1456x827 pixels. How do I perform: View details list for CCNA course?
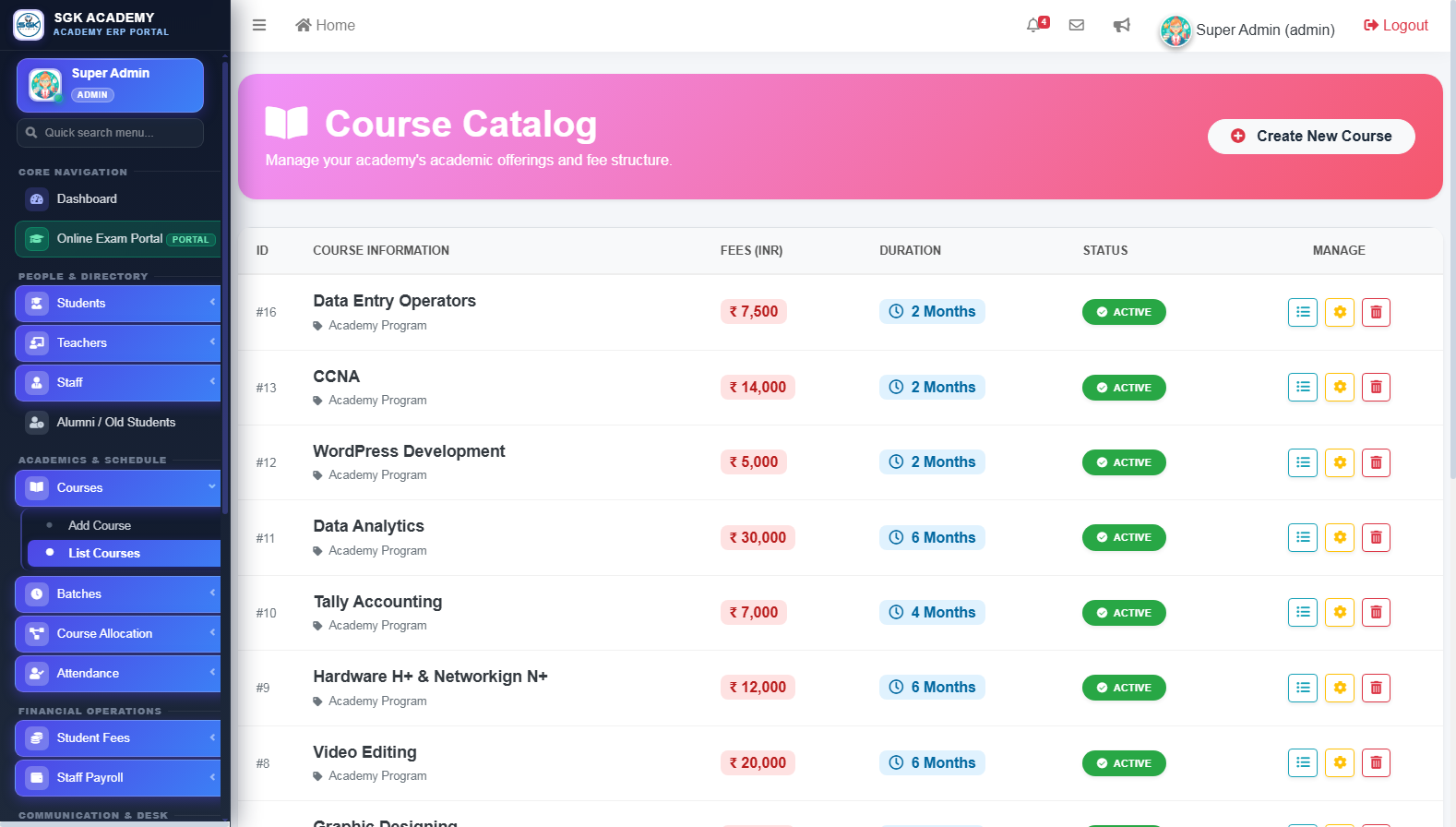click(1303, 387)
